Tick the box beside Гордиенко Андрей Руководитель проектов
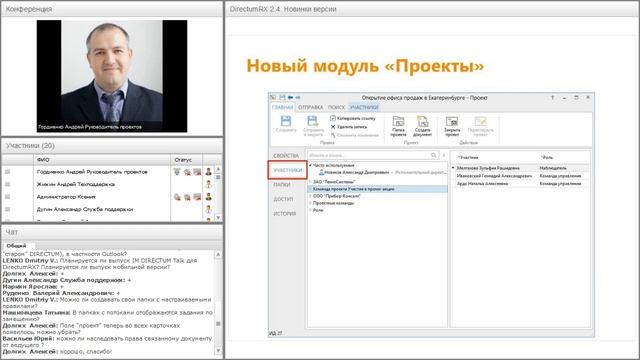 [x=7, y=172]
